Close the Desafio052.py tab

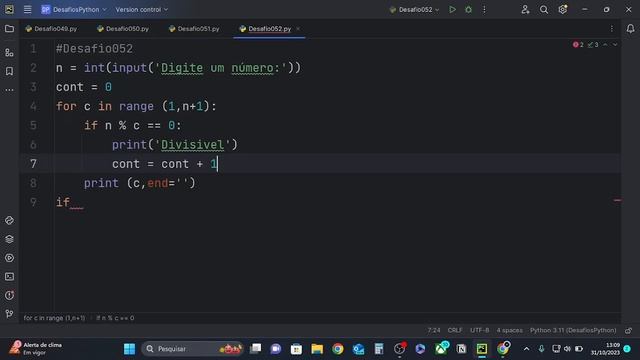(x=298, y=29)
